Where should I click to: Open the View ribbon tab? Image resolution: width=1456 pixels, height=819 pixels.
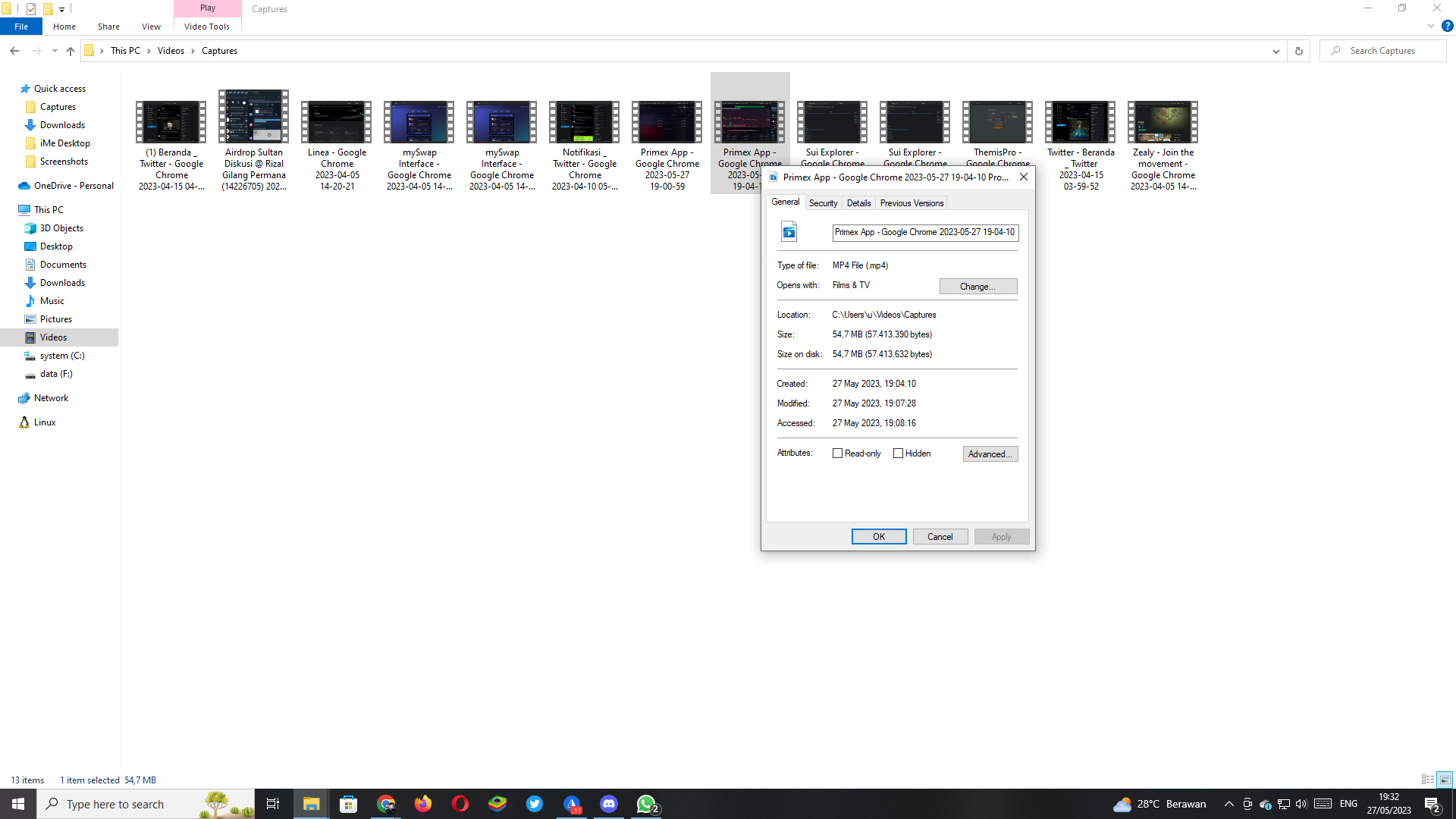tap(151, 27)
